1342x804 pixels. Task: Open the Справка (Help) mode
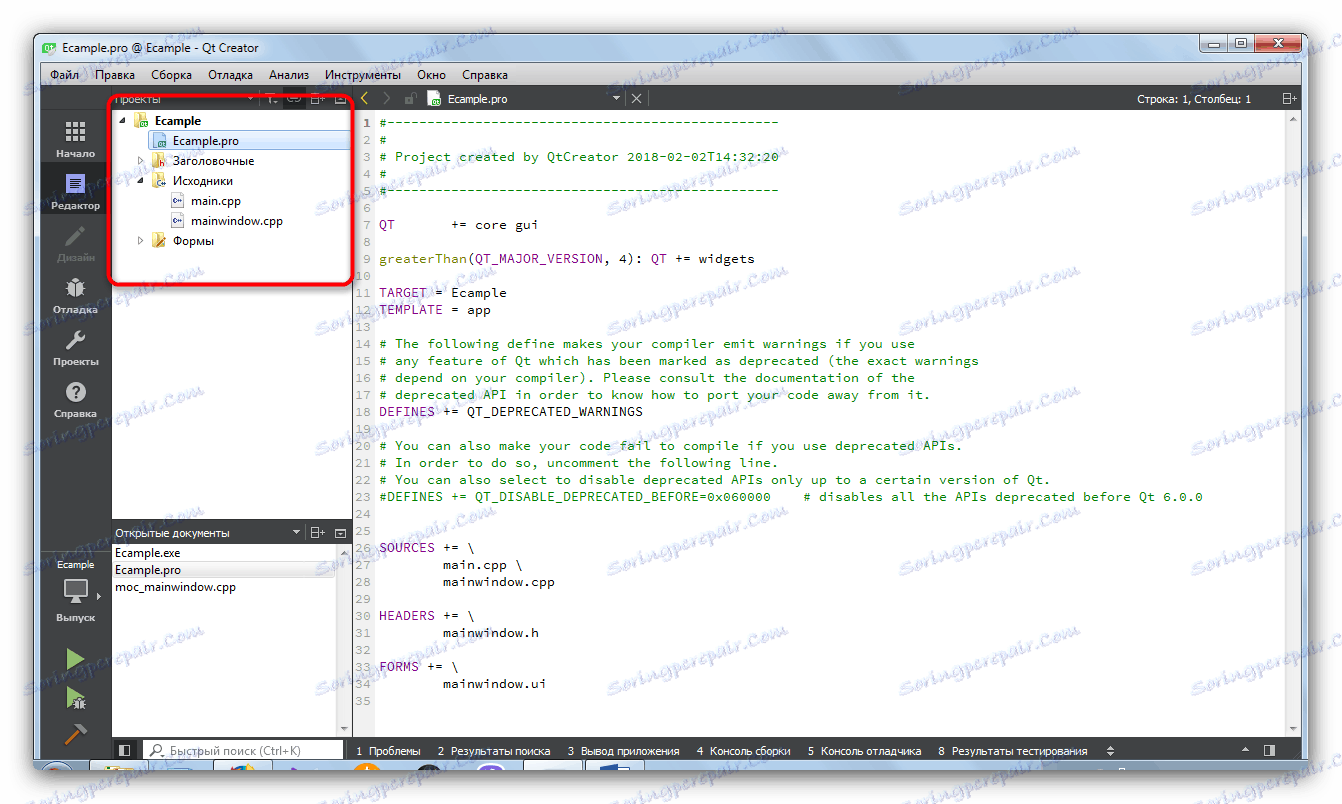[75, 399]
